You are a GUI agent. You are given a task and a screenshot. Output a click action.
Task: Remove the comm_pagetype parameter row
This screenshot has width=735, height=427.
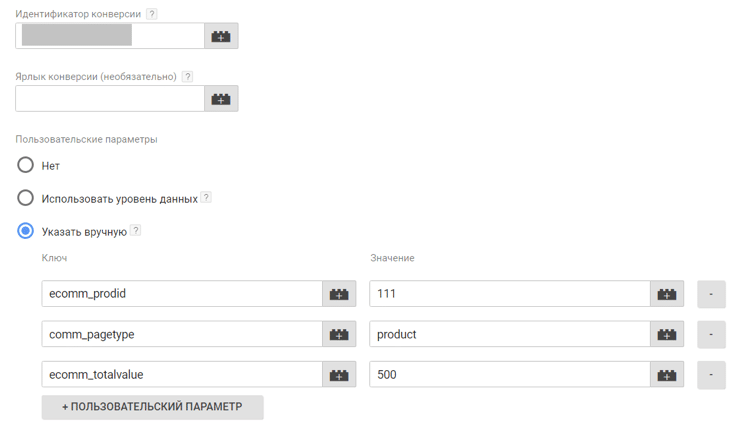point(711,334)
